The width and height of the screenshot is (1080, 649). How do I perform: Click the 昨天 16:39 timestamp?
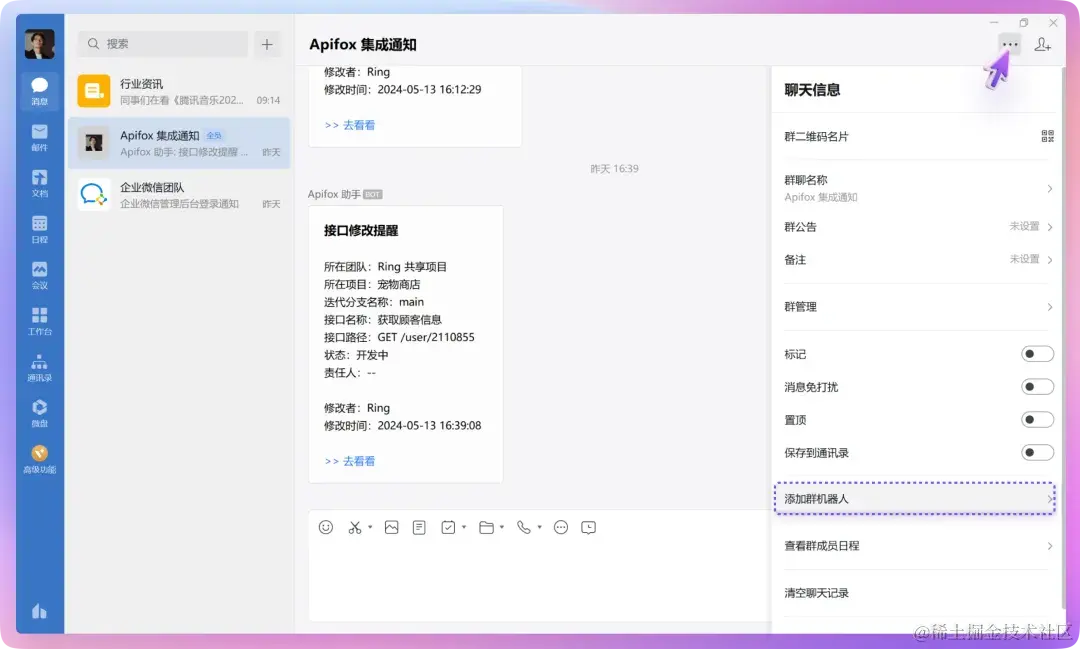(x=614, y=169)
